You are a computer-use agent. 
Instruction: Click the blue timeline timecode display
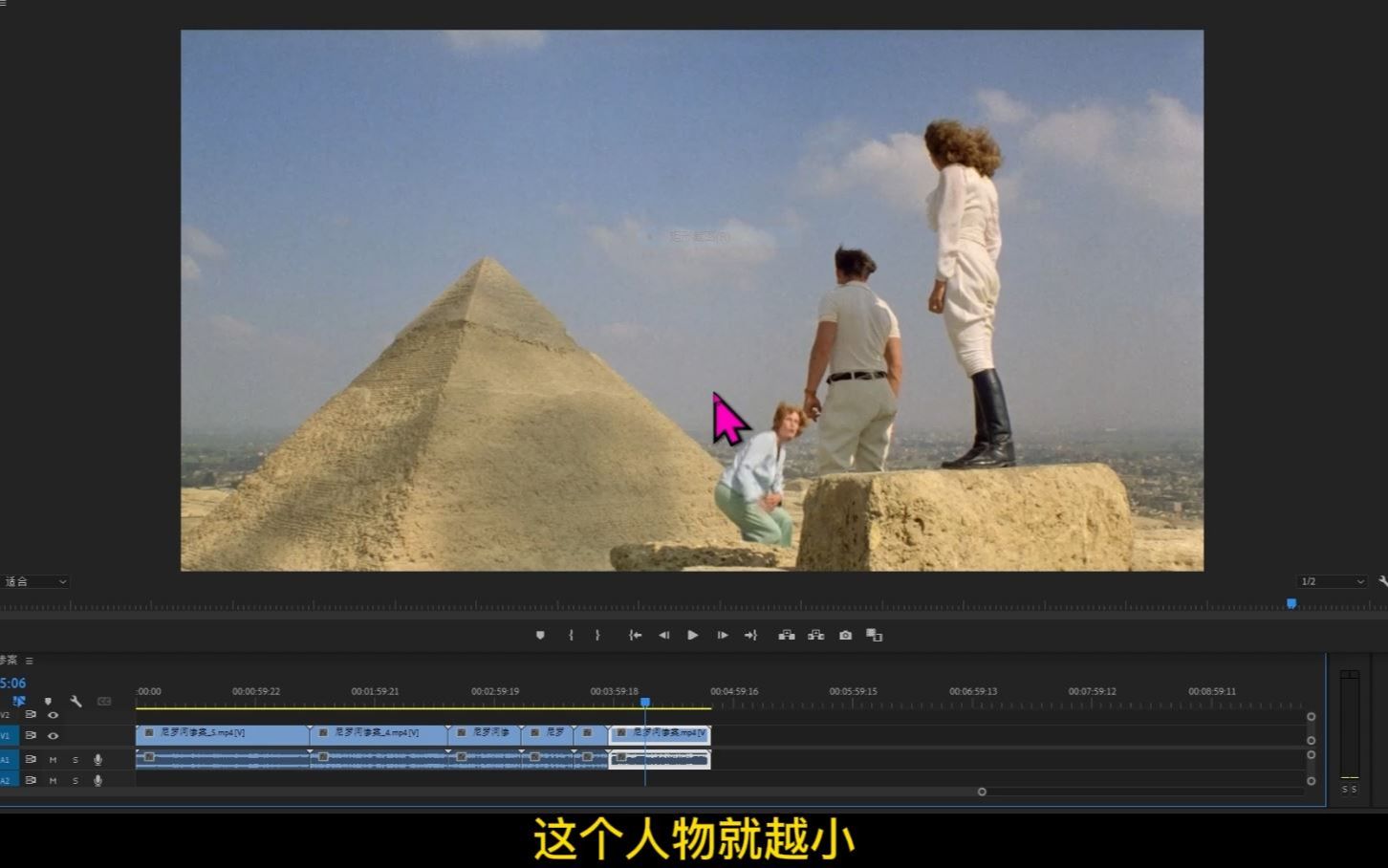coord(12,683)
